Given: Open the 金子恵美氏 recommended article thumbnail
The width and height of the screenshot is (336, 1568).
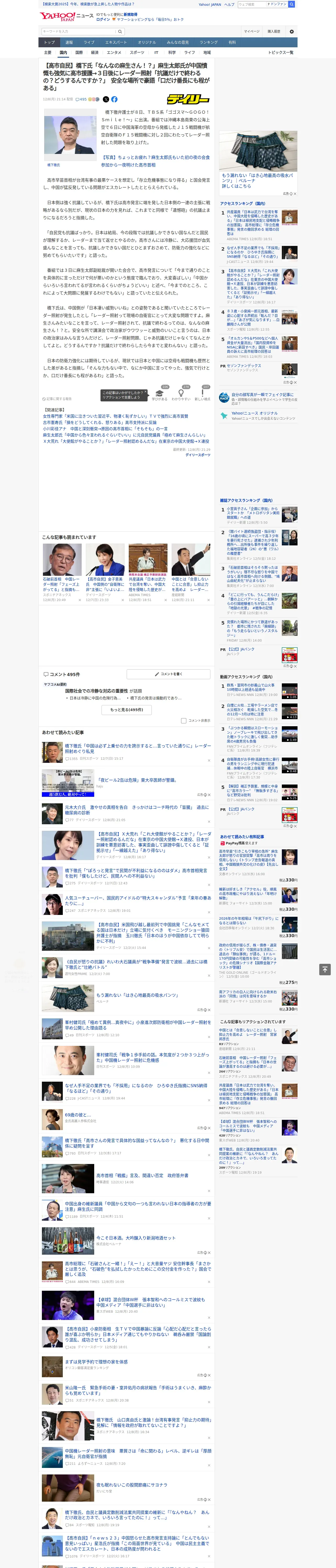Looking at the screenshot, I should [x=105, y=560].
